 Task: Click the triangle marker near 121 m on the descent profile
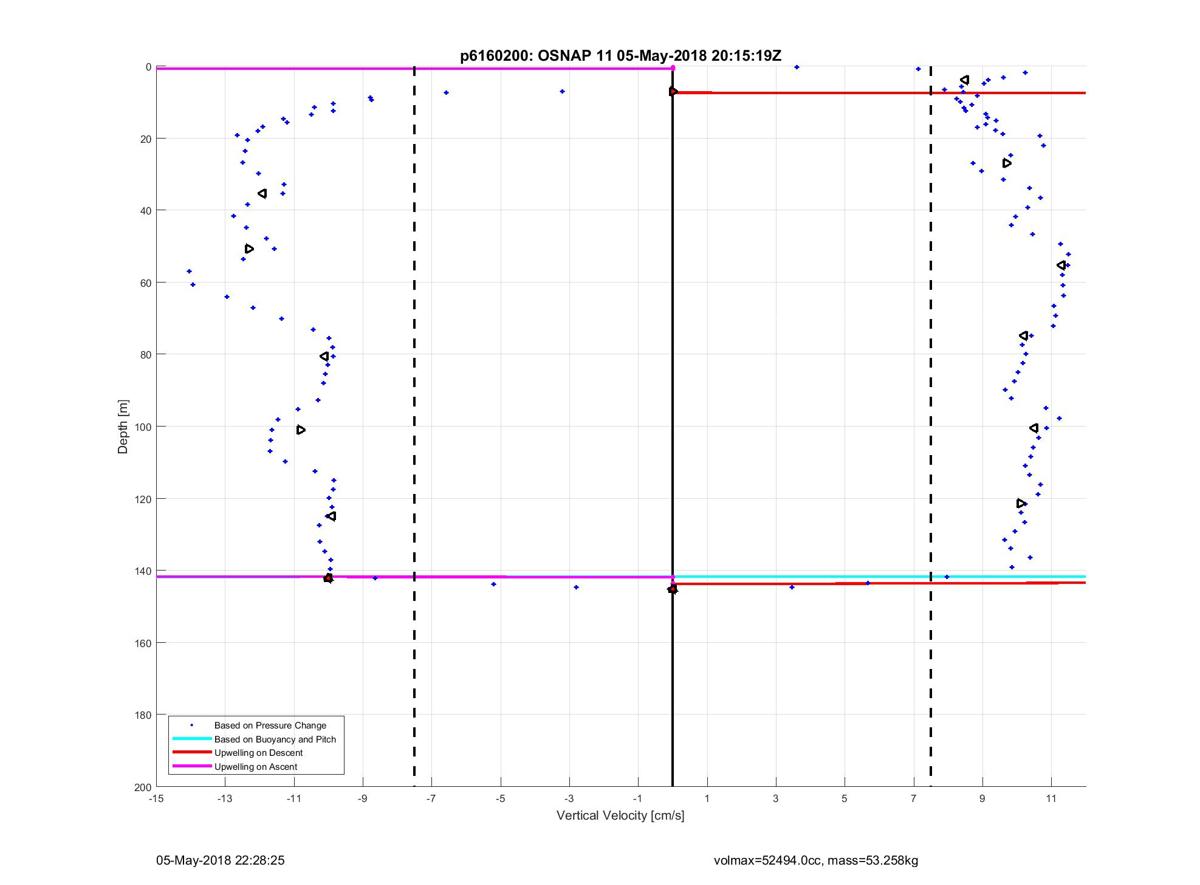1021,503
